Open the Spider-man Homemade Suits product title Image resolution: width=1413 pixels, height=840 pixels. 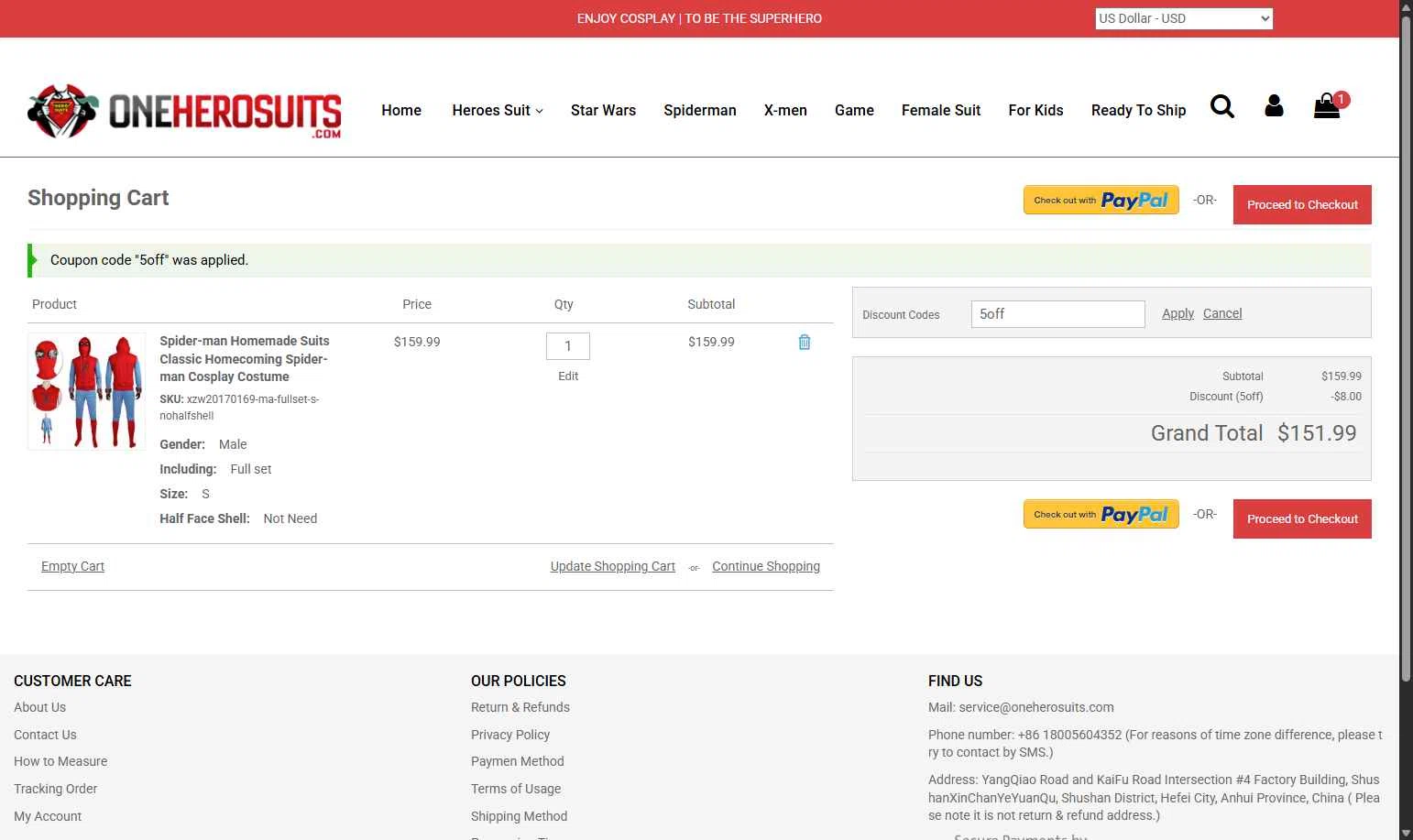245,358
